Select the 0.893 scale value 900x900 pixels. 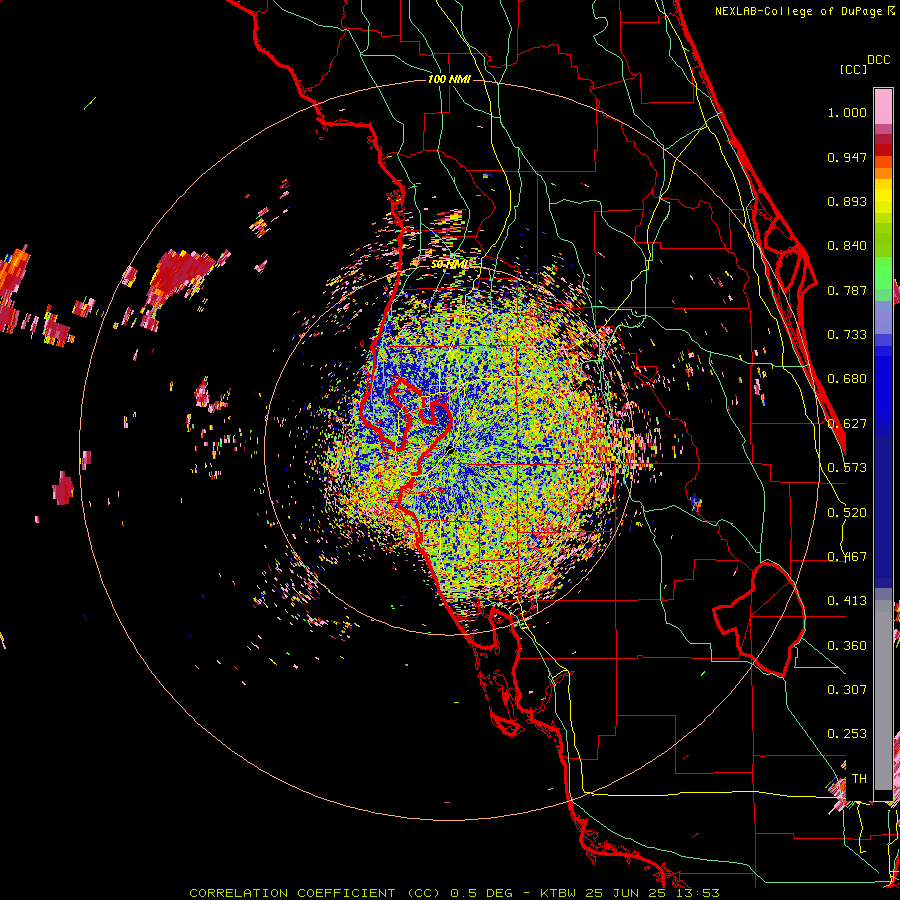coord(847,201)
